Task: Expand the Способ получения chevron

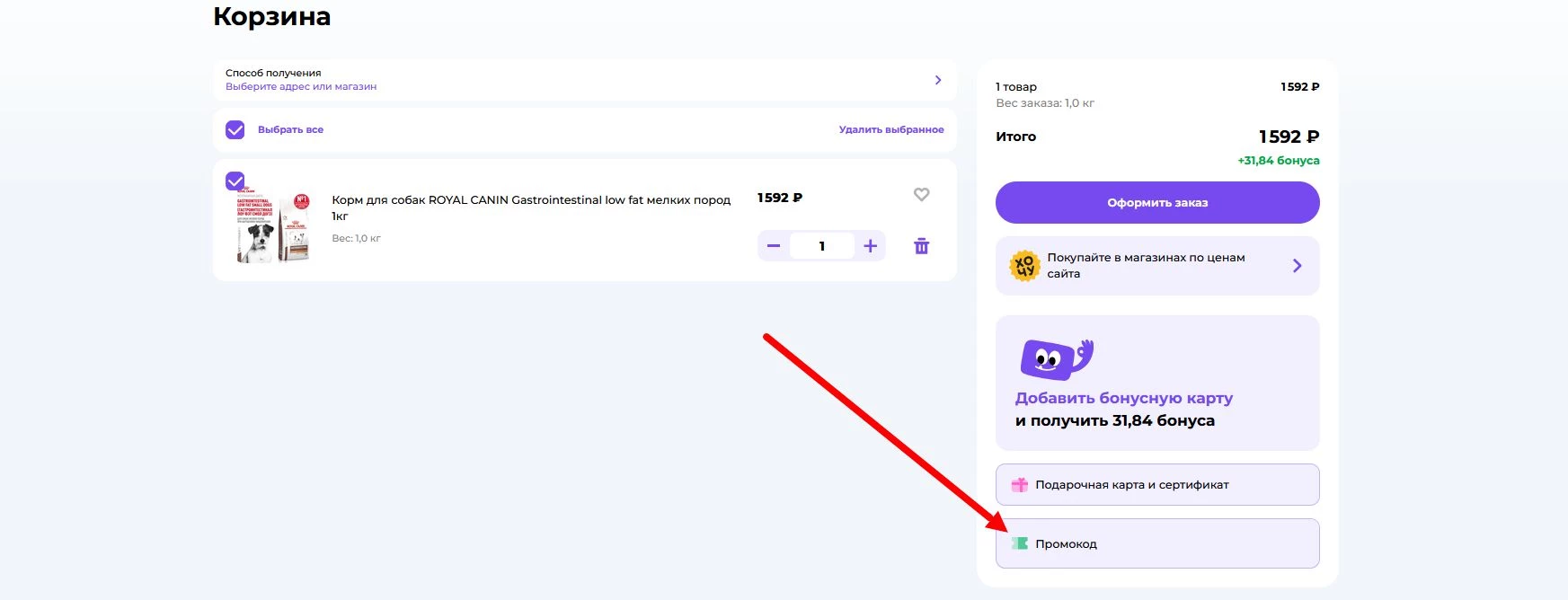Action: (938, 80)
